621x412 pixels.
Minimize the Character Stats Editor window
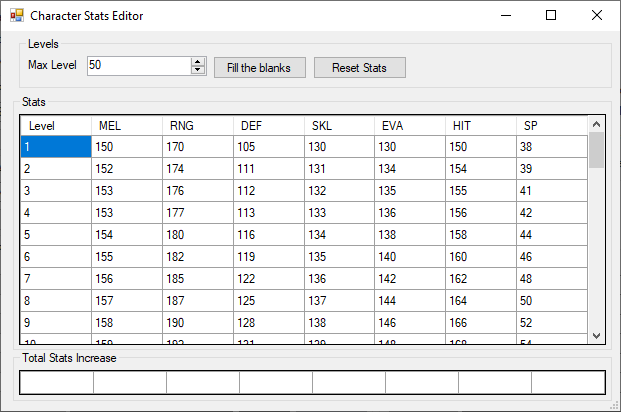(x=506, y=15)
